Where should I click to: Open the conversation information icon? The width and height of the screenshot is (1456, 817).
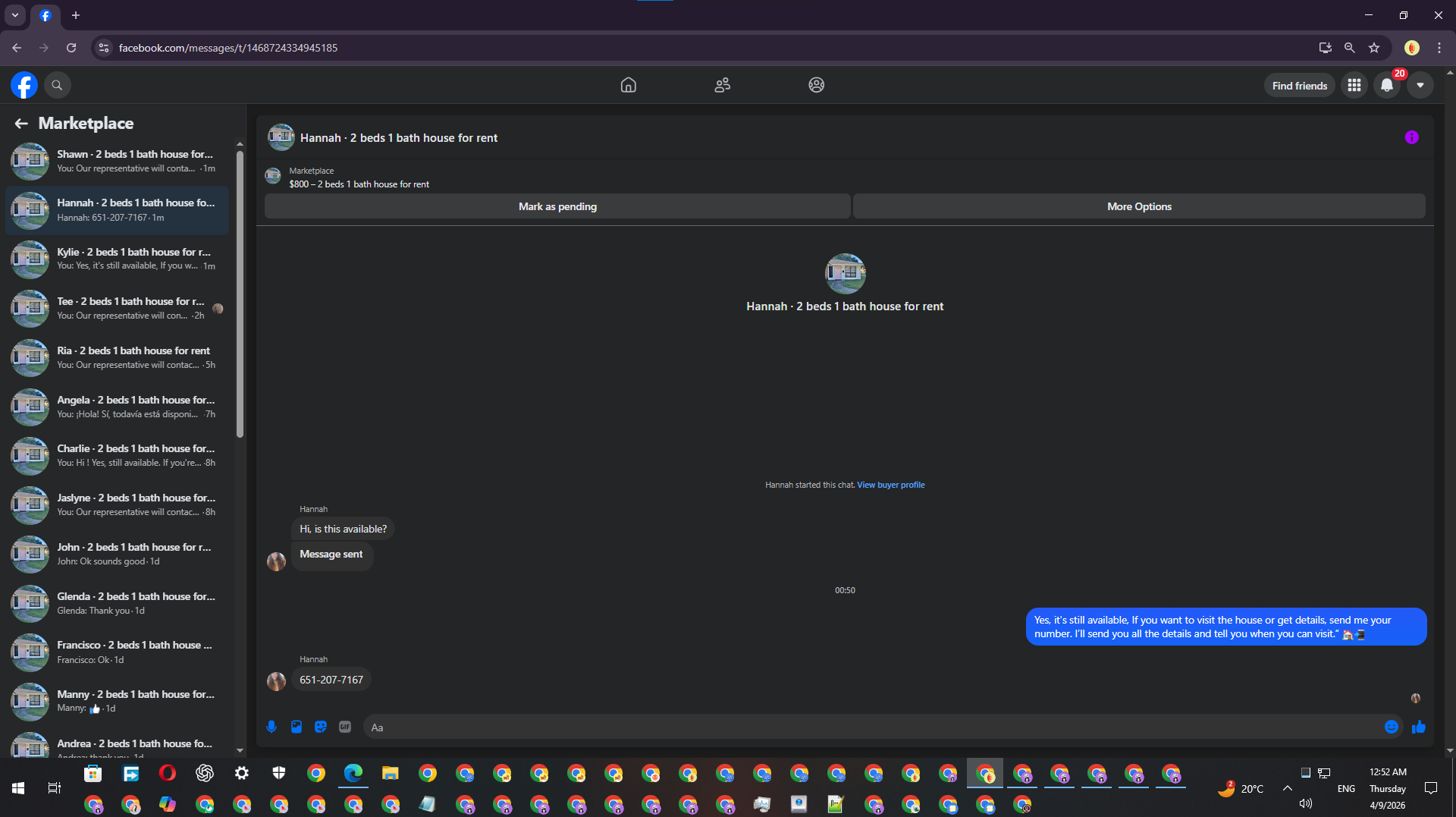pyautogui.click(x=1411, y=137)
